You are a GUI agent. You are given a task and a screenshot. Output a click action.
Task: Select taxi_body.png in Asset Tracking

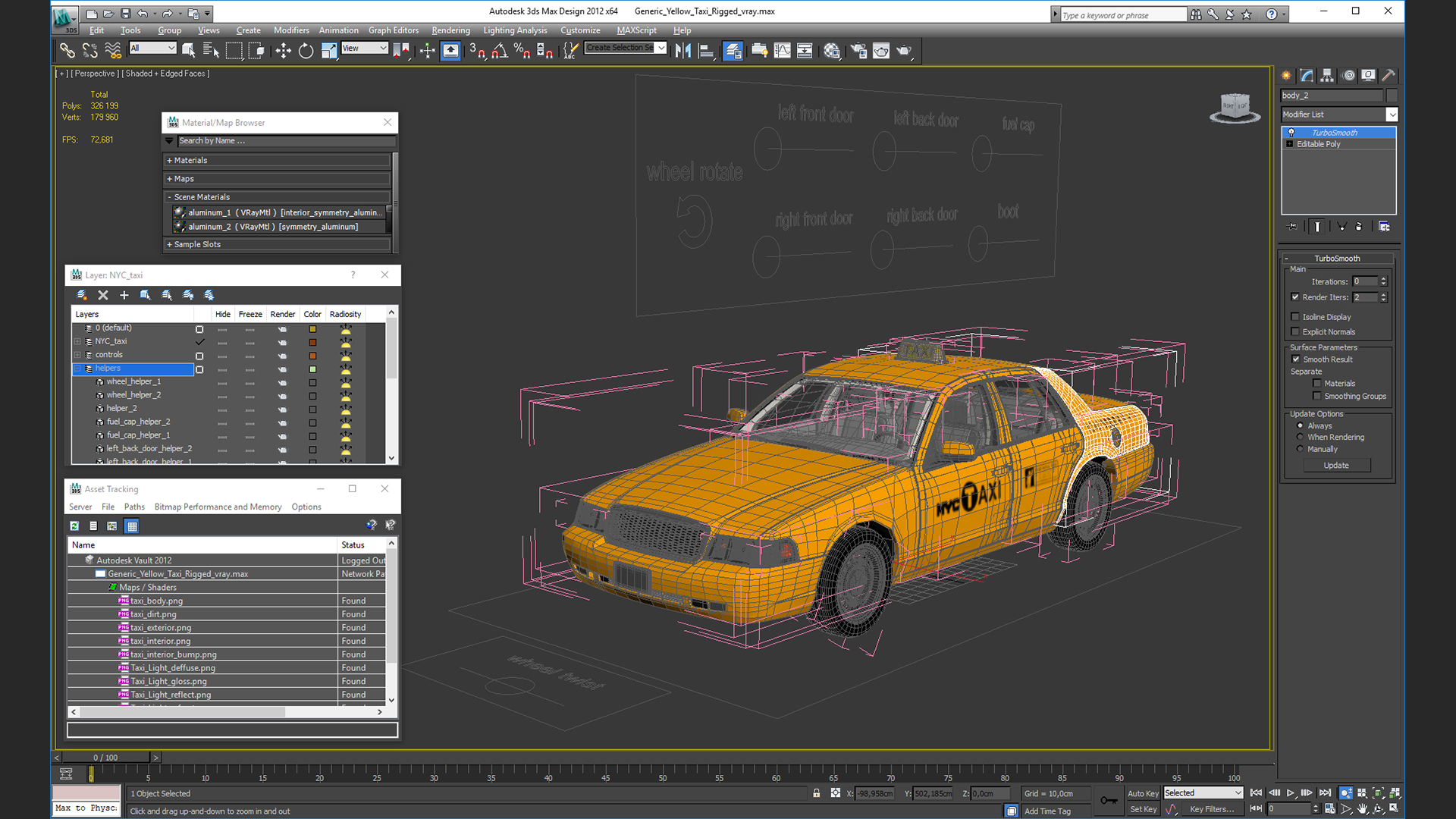pos(156,601)
